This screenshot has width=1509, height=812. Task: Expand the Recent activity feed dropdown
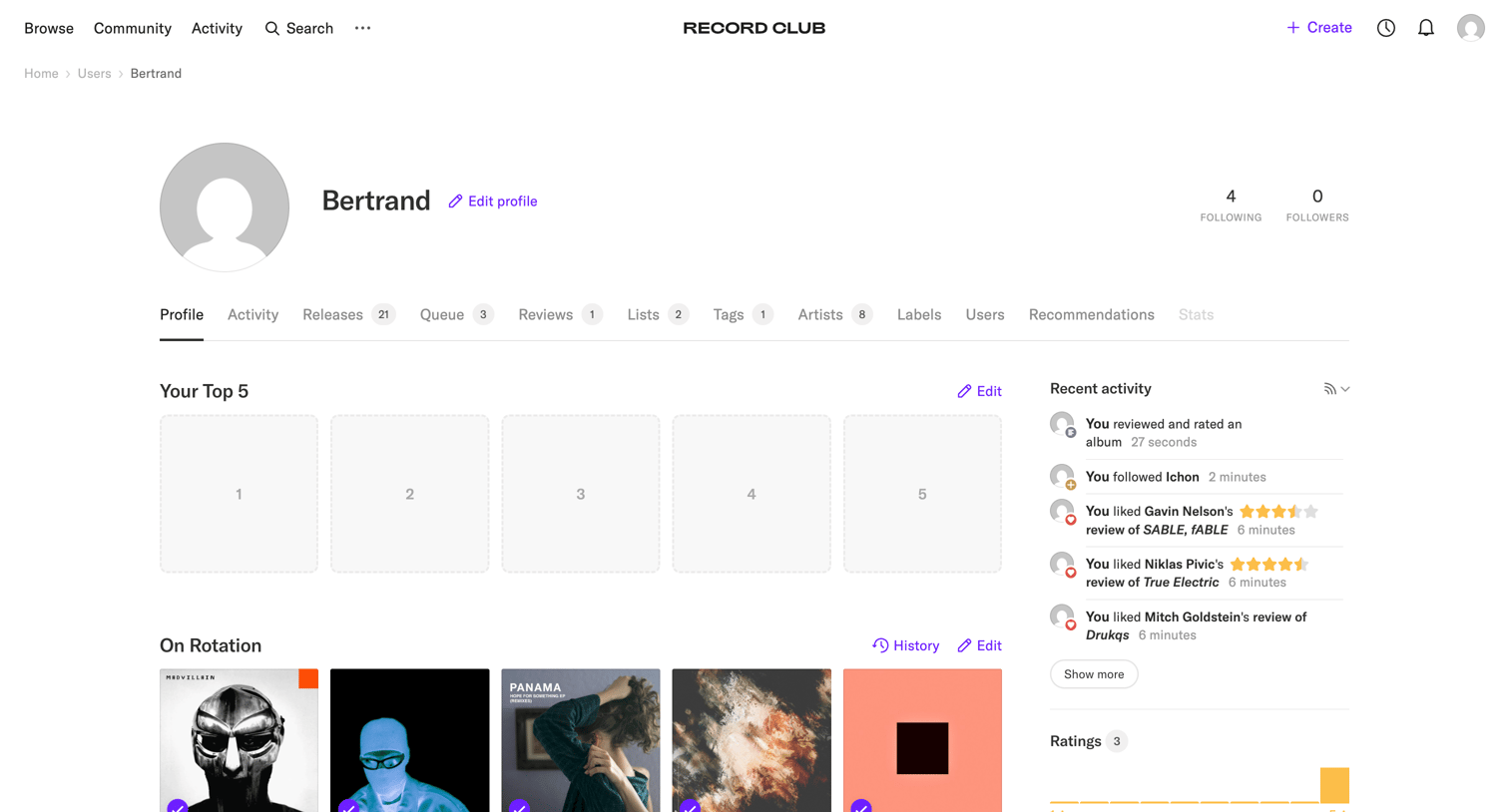pyautogui.click(x=1336, y=389)
